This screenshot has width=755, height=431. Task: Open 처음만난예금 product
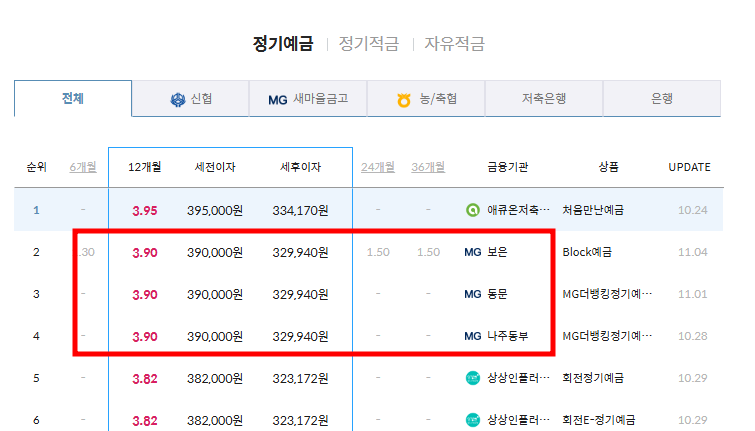(593, 210)
